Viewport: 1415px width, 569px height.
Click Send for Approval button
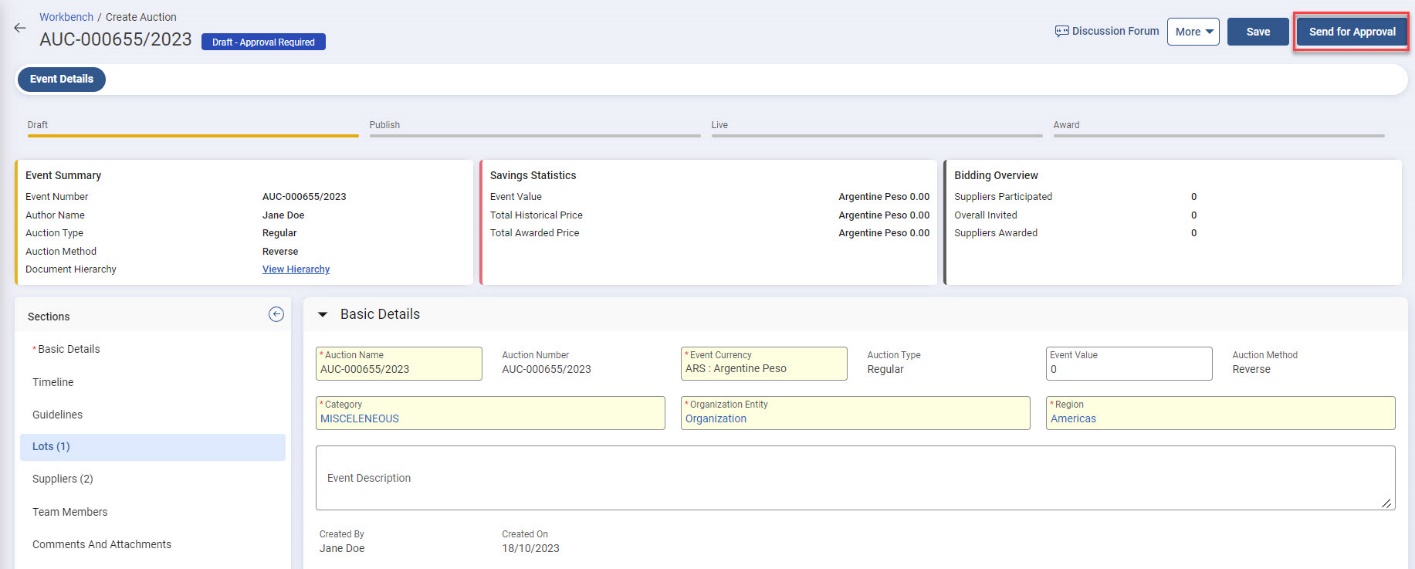(1352, 32)
